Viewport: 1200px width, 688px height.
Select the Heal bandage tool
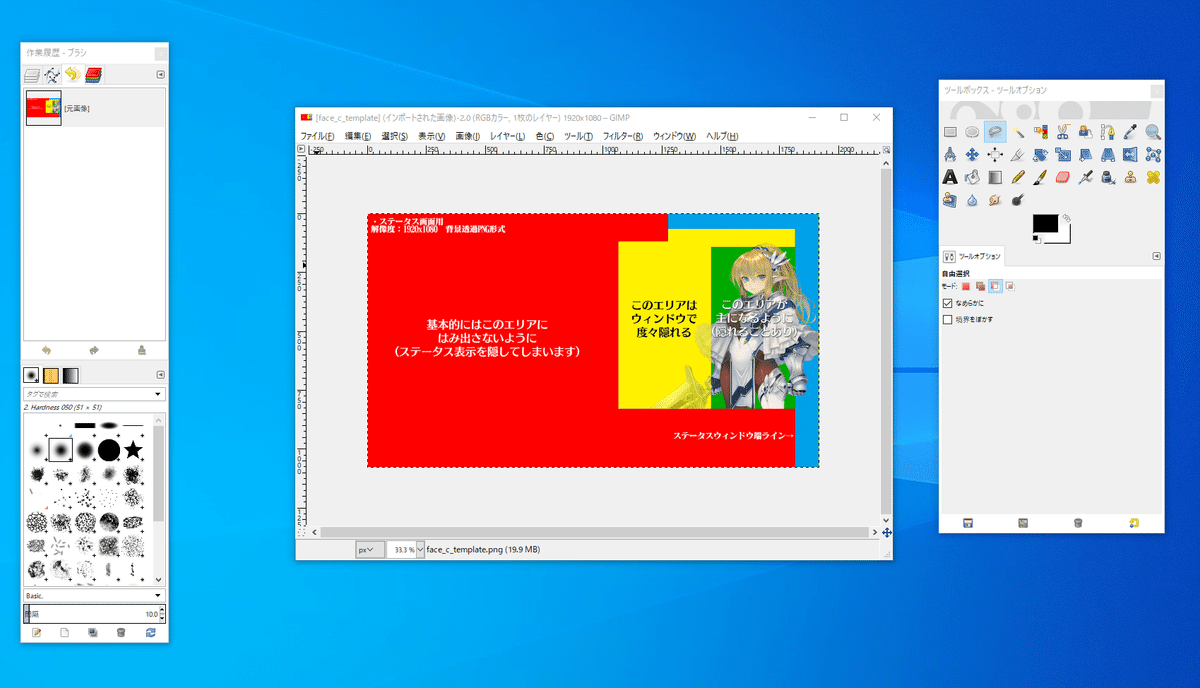click(1153, 177)
